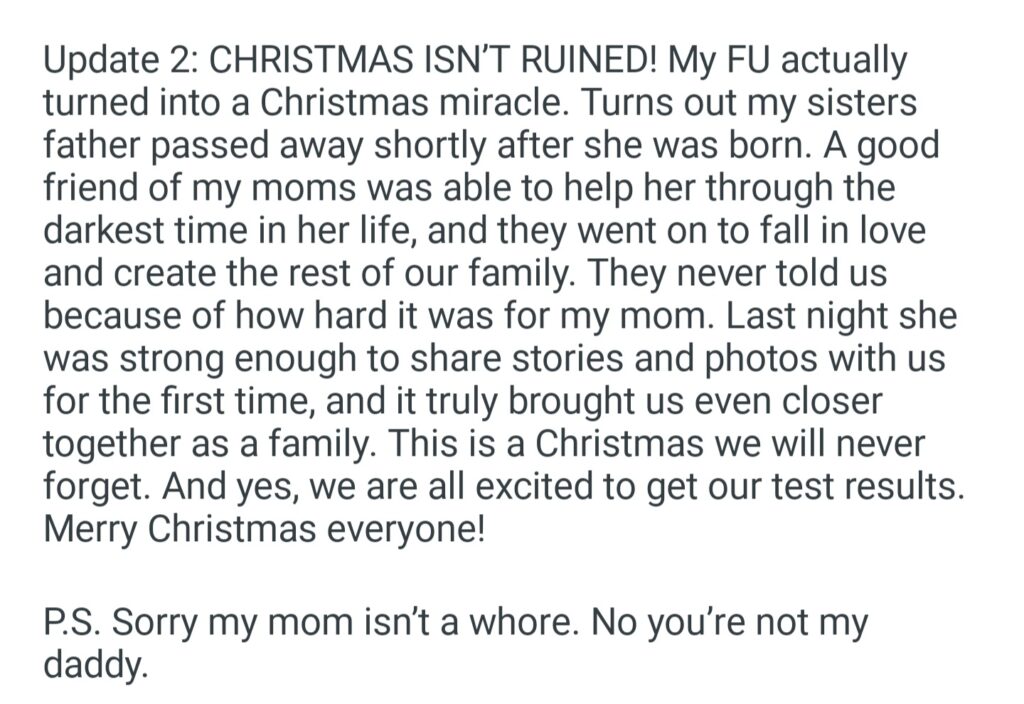1024x704 pixels.
Task: Click the word "daddy" on last line
Action: [95, 666]
